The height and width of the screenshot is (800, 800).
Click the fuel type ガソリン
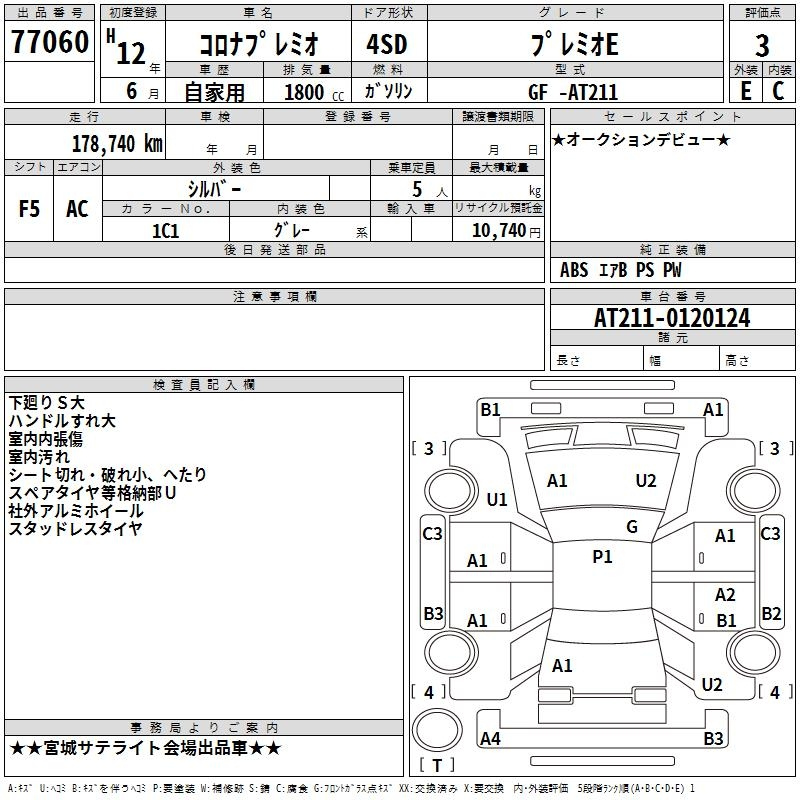click(388, 91)
